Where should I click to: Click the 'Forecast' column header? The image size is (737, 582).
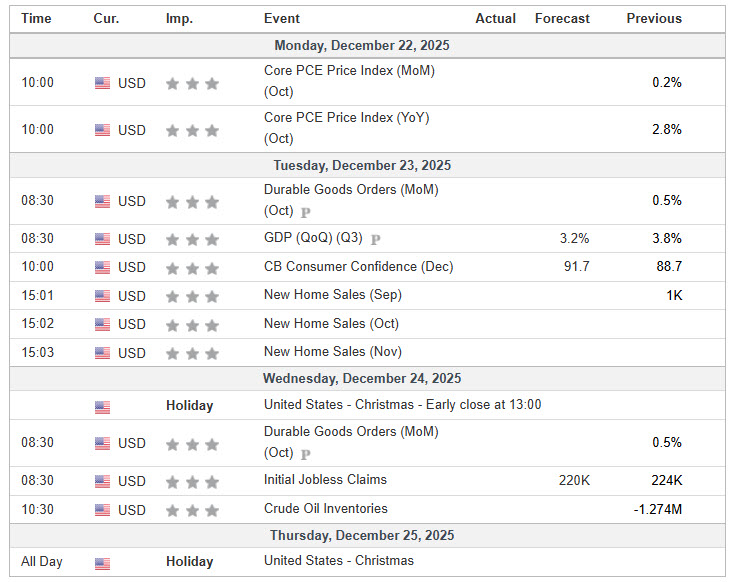pos(562,18)
